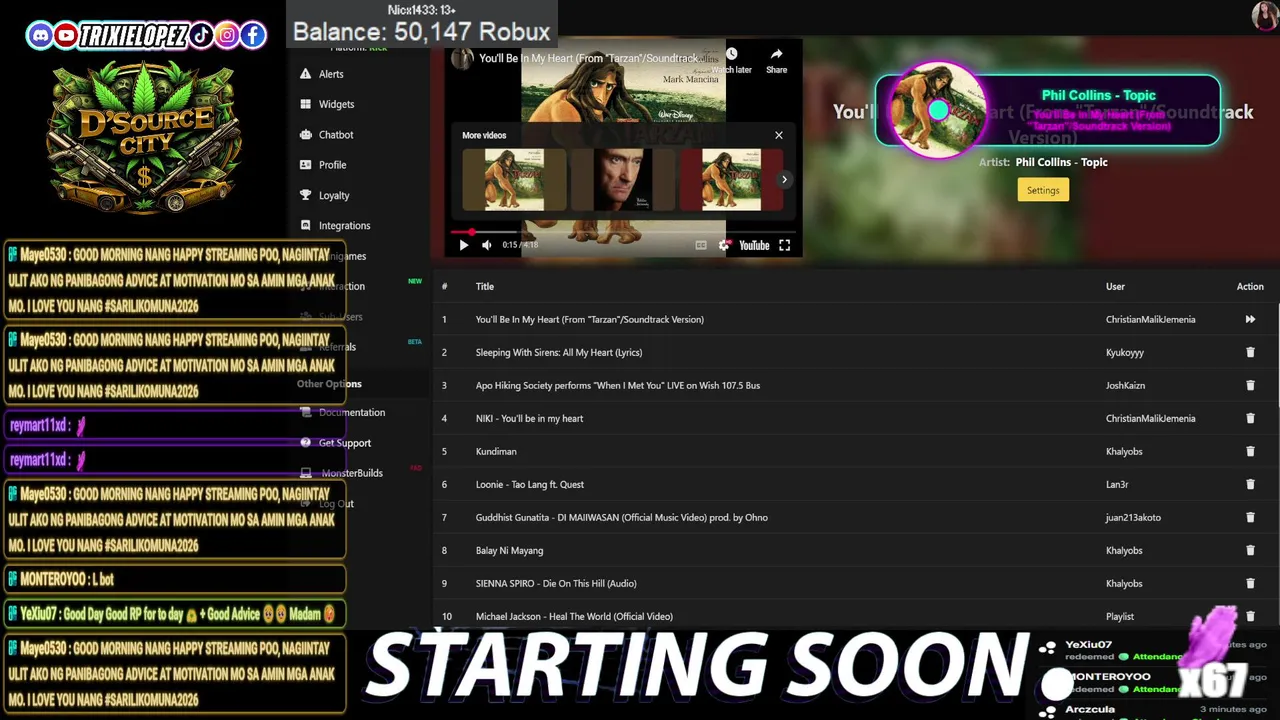Image resolution: width=1280 pixels, height=720 pixels.
Task: Click user ChristianMalikJemenia in row 1
Action: click(1150, 319)
